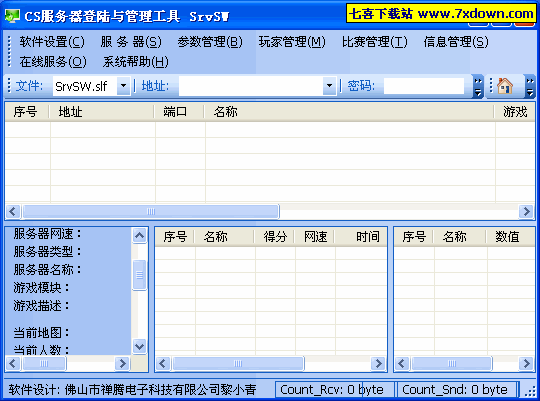Open the 玩家管理(M) menu

tap(292, 42)
